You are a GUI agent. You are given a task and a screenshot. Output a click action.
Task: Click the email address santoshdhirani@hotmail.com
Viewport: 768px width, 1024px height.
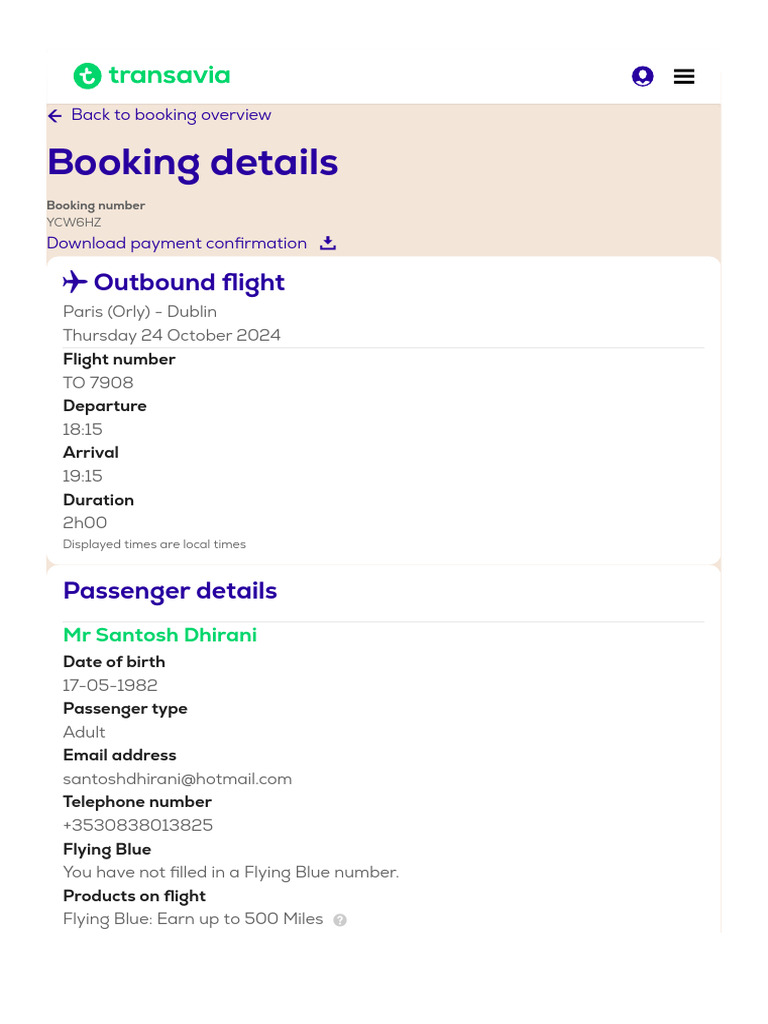(x=177, y=779)
